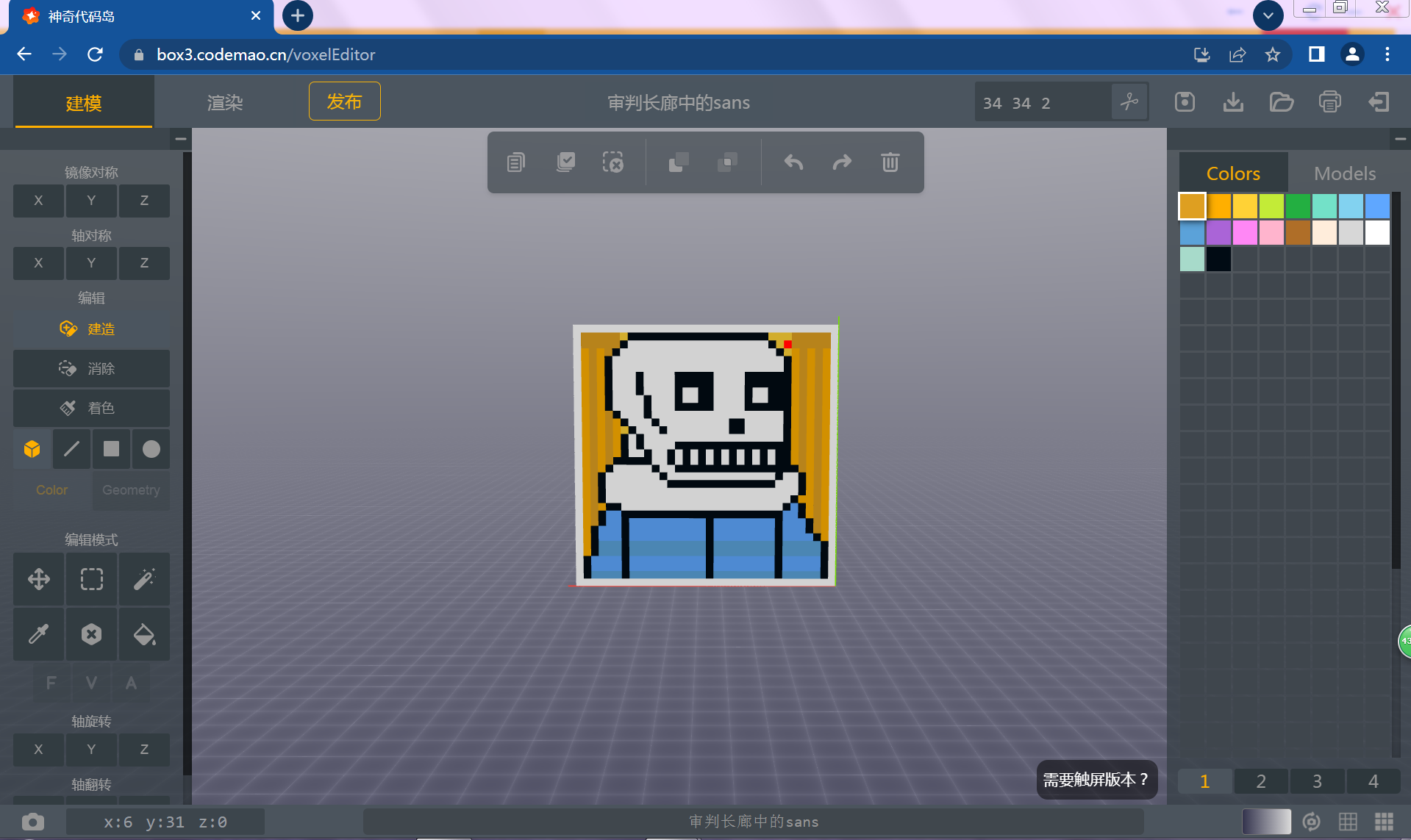Screen dimensions: 1411x840
Task: Select the 着色 paint mode
Action: click(x=91, y=408)
